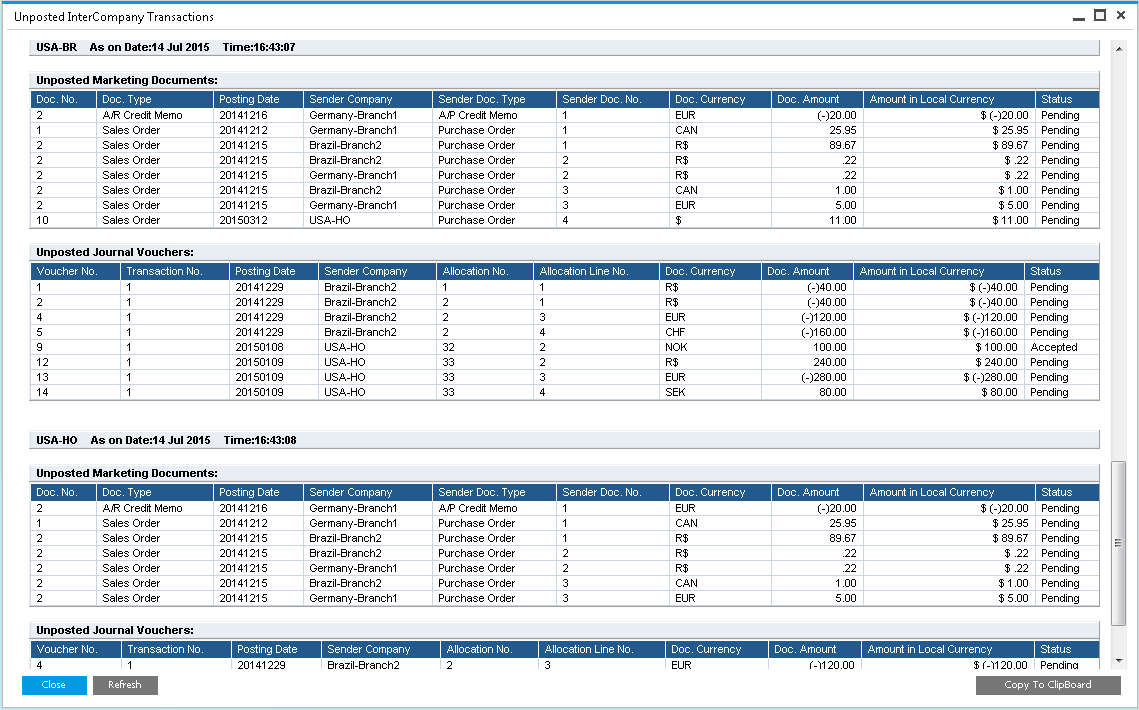Click the blue Close button
The image size is (1139, 710).
click(x=54, y=685)
